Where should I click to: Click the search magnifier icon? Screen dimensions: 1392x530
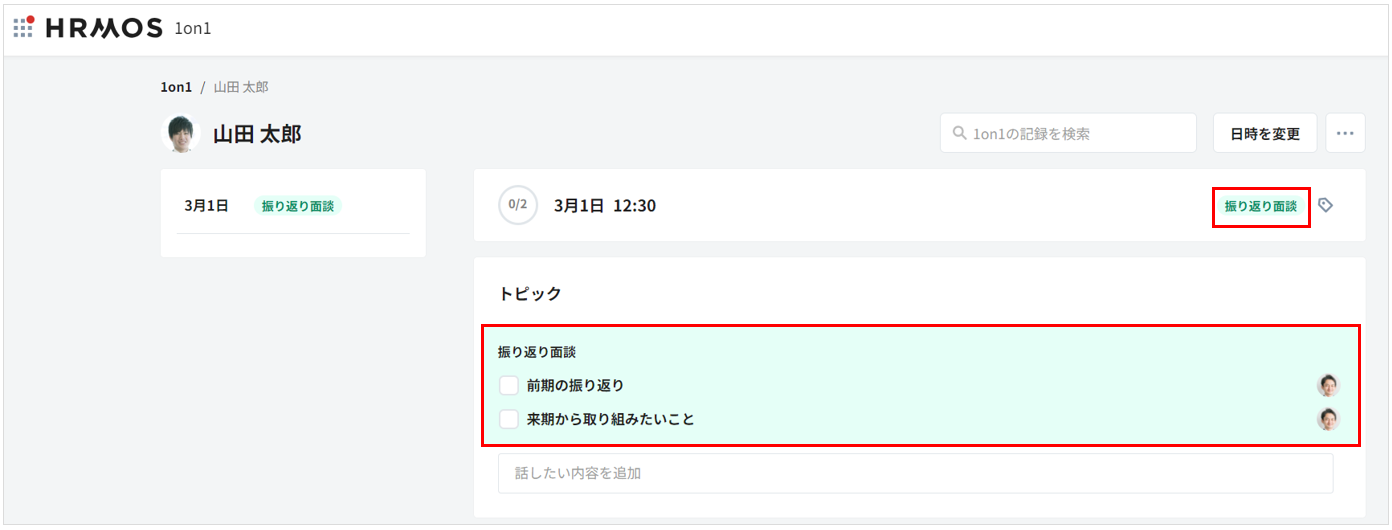point(960,133)
